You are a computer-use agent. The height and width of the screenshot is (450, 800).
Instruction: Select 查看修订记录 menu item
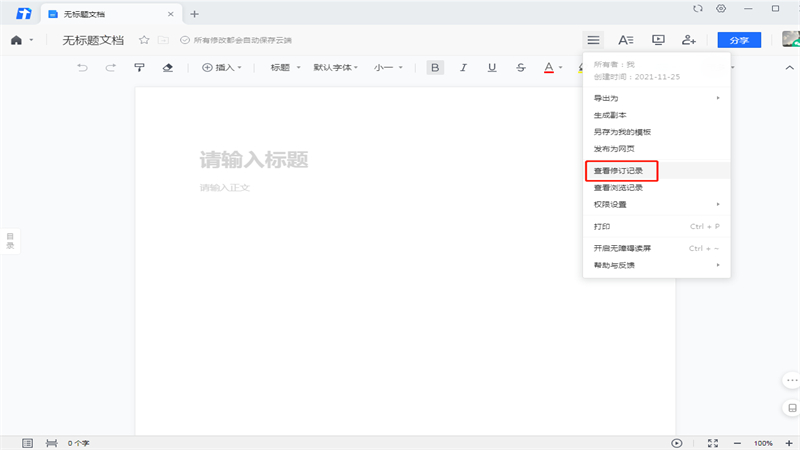(x=657, y=170)
